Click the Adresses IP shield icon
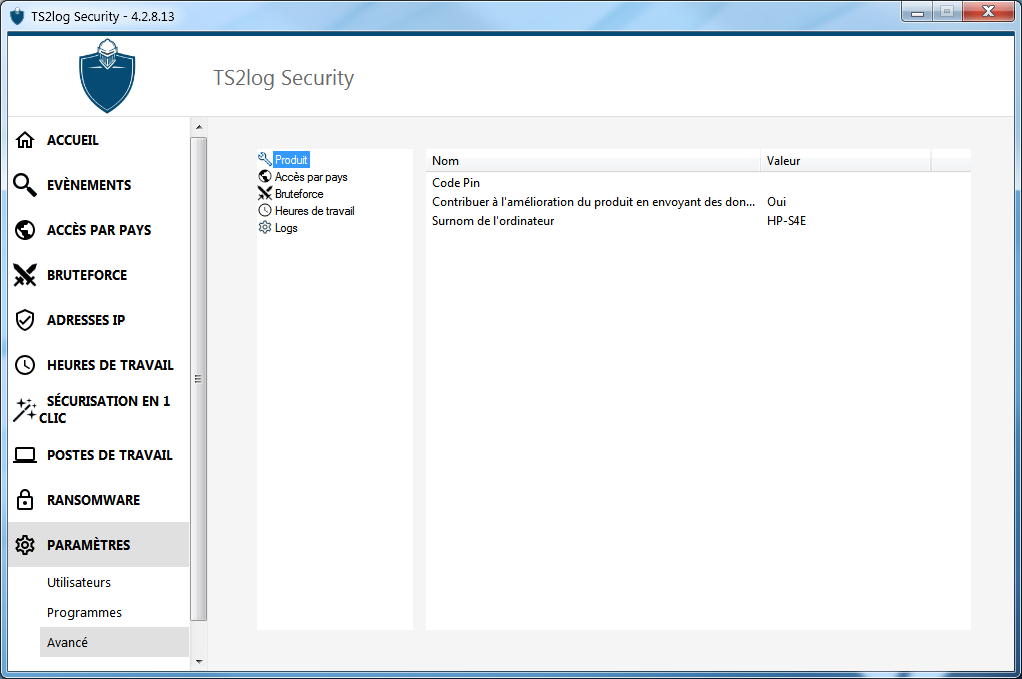 25,320
